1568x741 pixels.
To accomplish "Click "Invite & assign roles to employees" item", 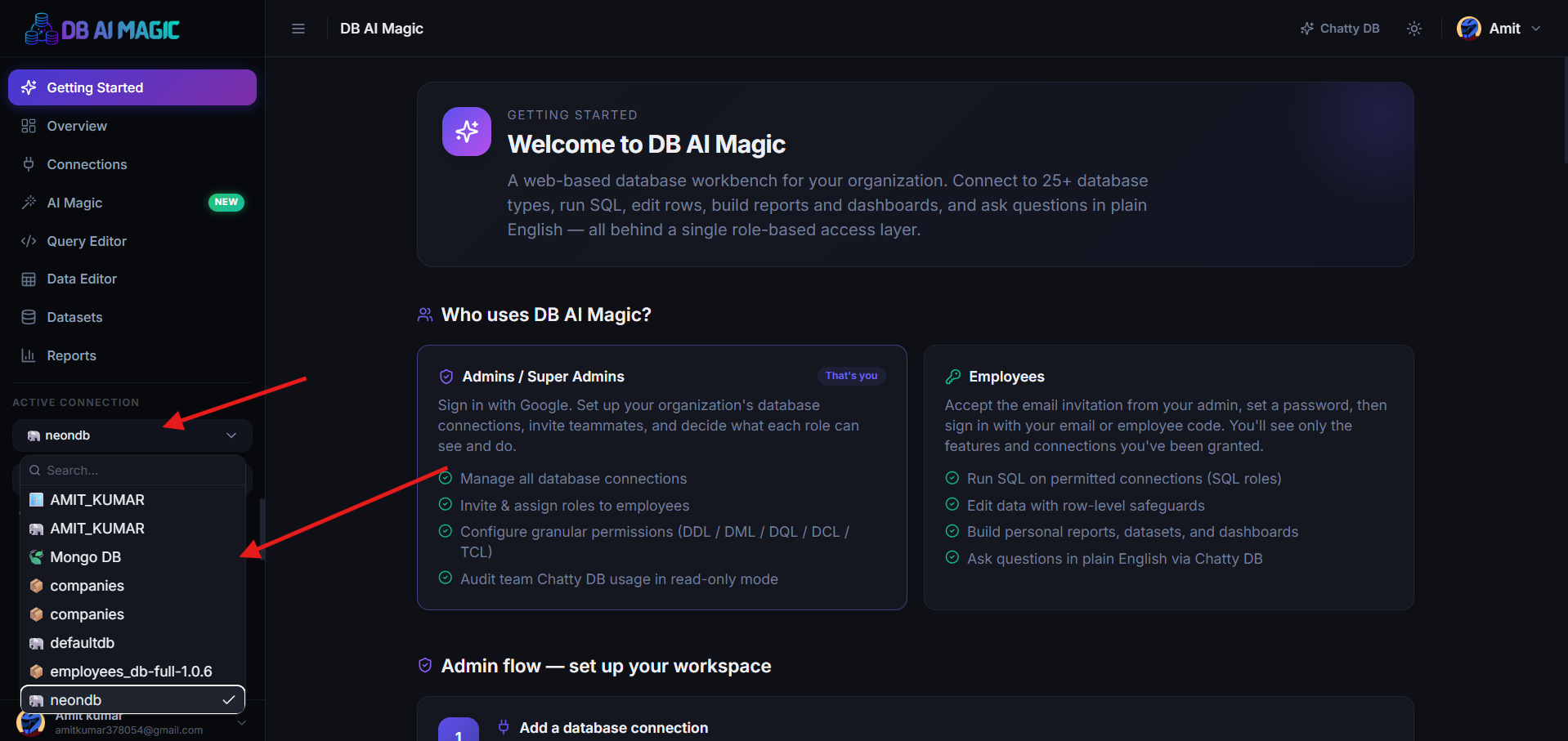I will coord(575,506).
